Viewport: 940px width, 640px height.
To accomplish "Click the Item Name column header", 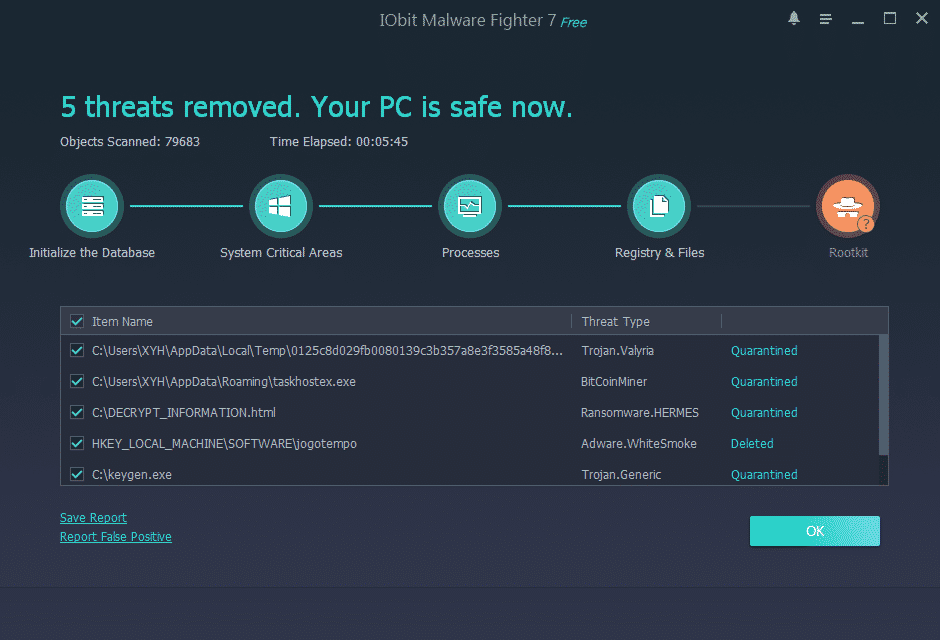I will click(x=122, y=322).
